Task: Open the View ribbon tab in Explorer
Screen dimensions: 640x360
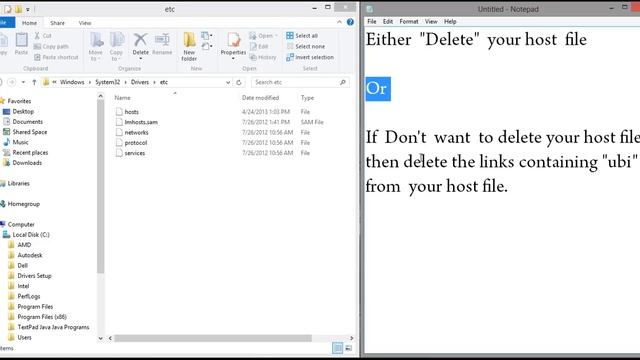Action: tap(85, 23)
